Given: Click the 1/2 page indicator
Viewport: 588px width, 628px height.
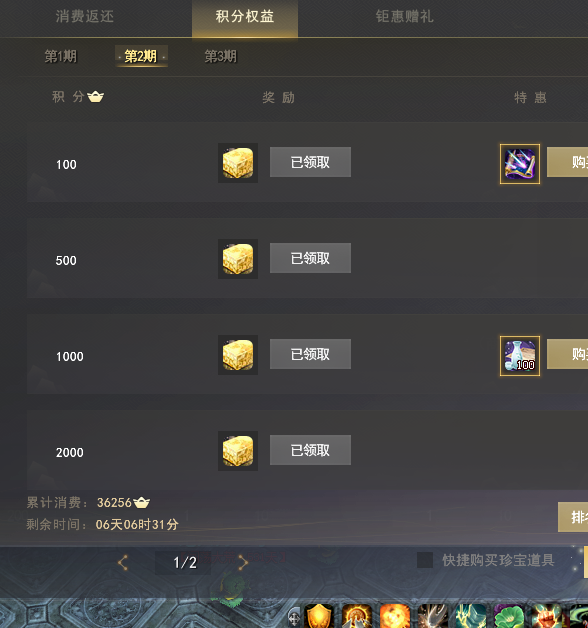Looking at the screenshot, I should (x=185, y=563).
